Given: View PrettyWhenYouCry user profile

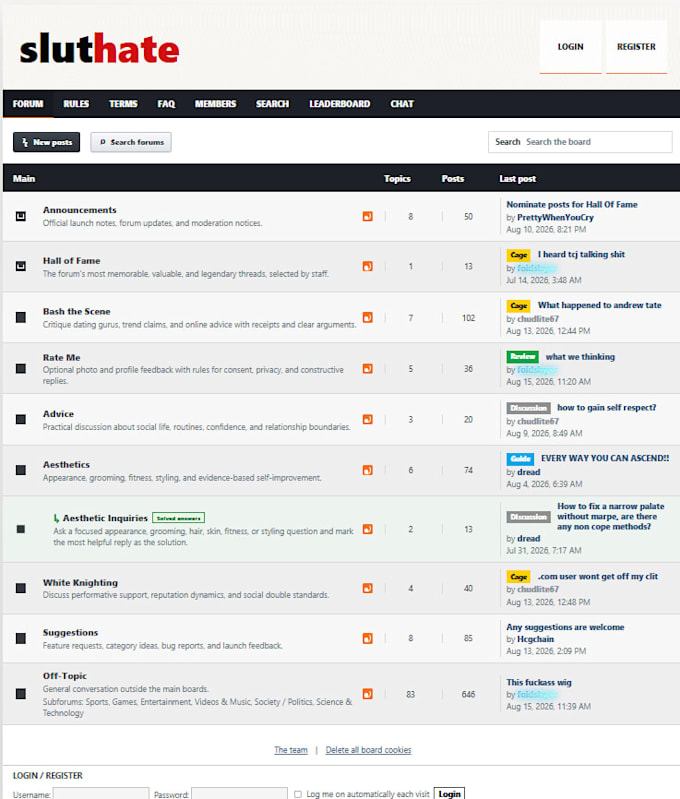Looking at the screenshot, I should (555, 218).
